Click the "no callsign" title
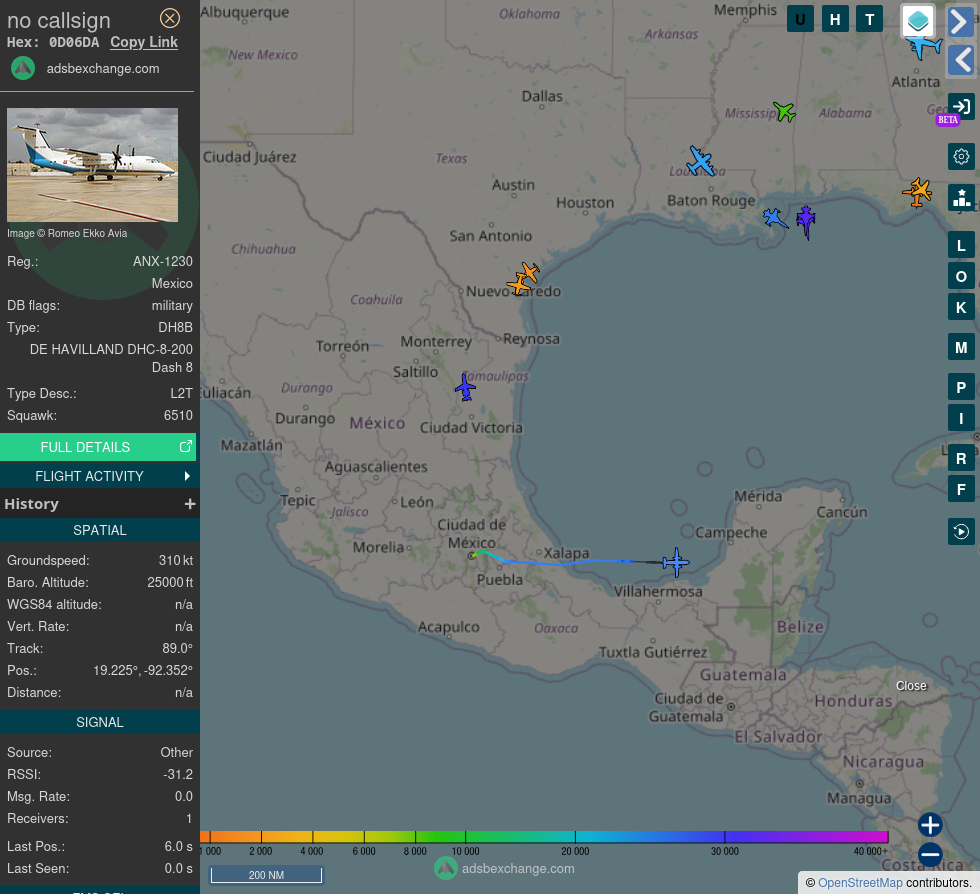The width and height of the screenshot is (980, 894). click(59, 21)
